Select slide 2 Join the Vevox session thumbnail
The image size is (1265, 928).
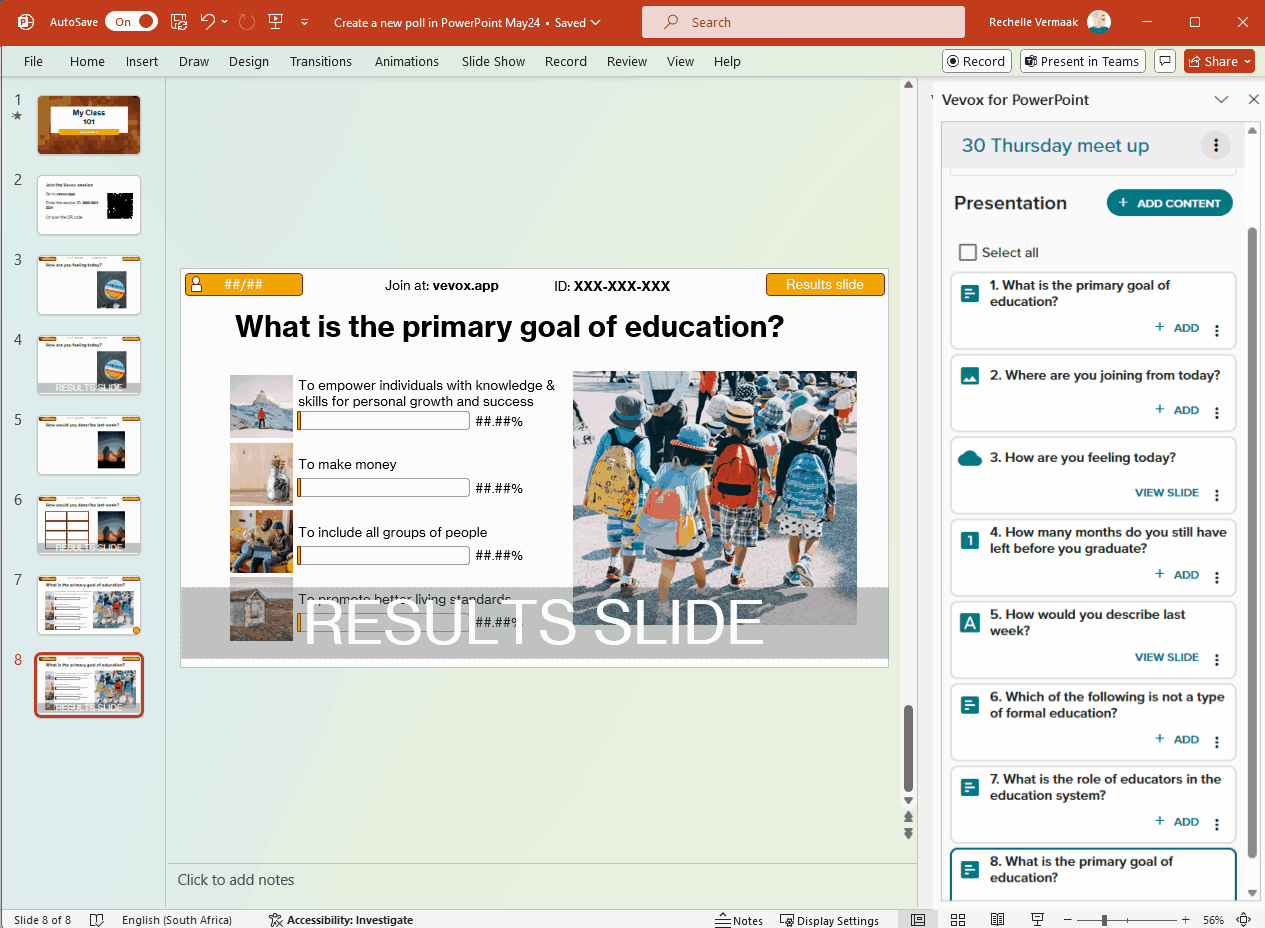tap(89, 204)
